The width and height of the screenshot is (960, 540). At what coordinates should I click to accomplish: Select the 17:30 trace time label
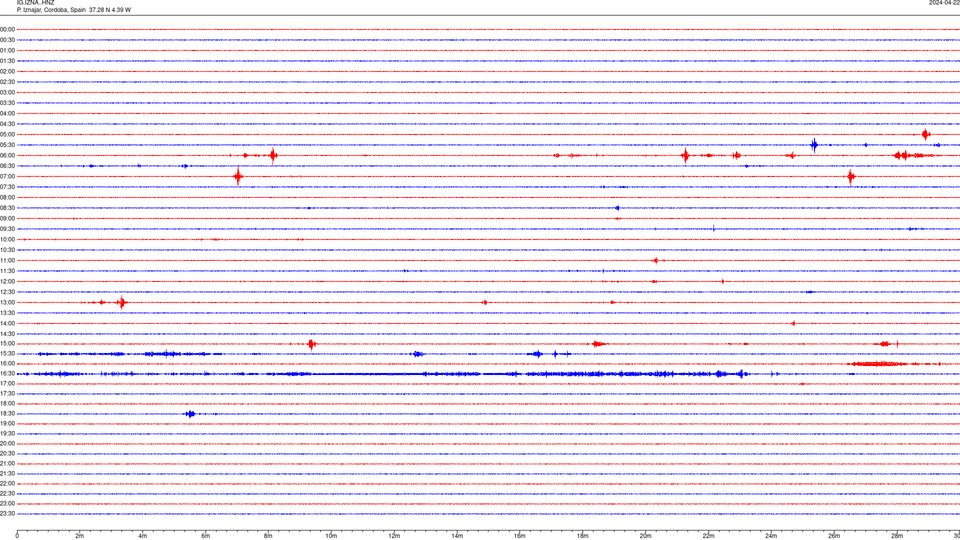pos(7,394)
